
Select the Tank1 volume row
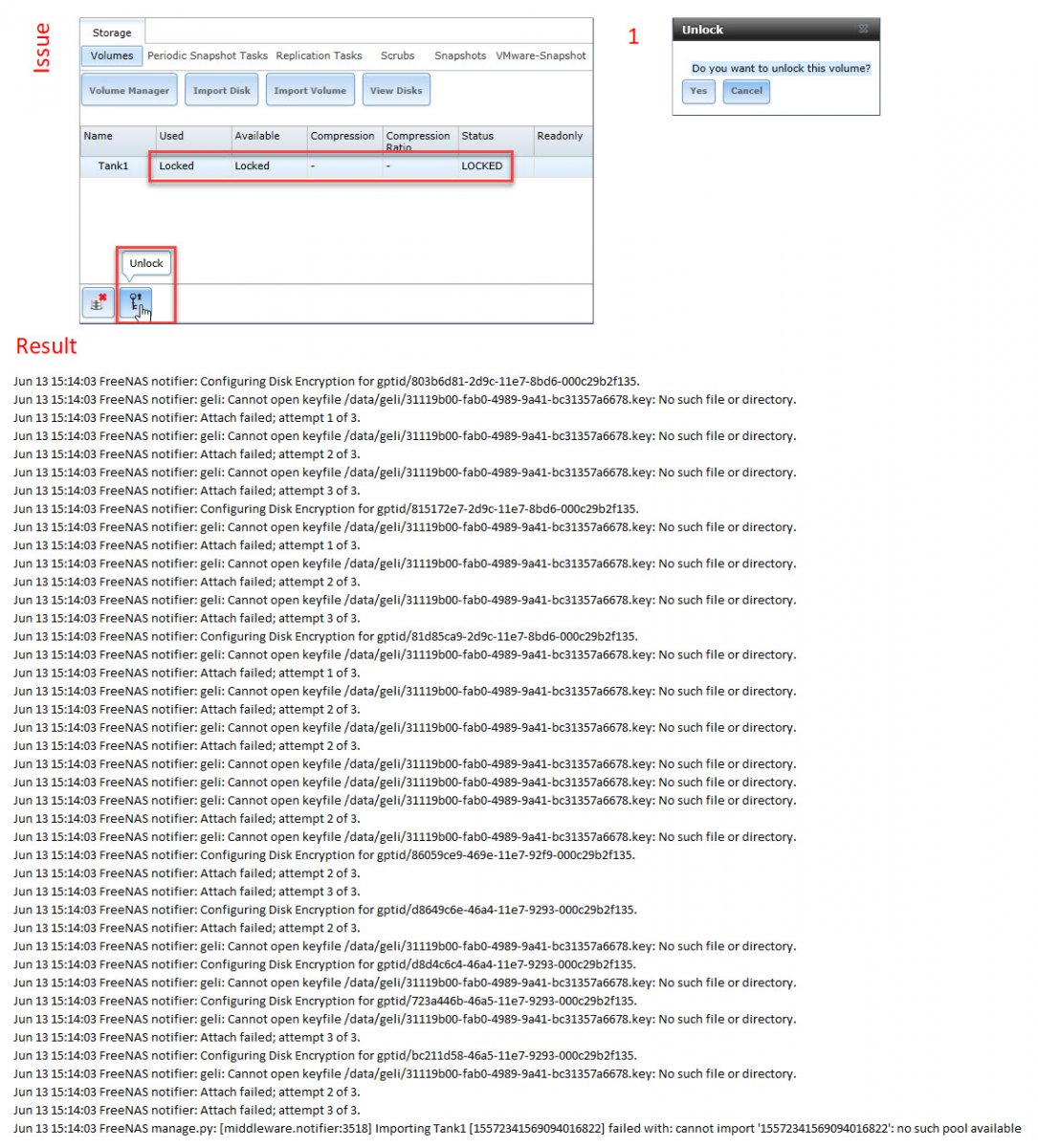[x=336, y=166]
